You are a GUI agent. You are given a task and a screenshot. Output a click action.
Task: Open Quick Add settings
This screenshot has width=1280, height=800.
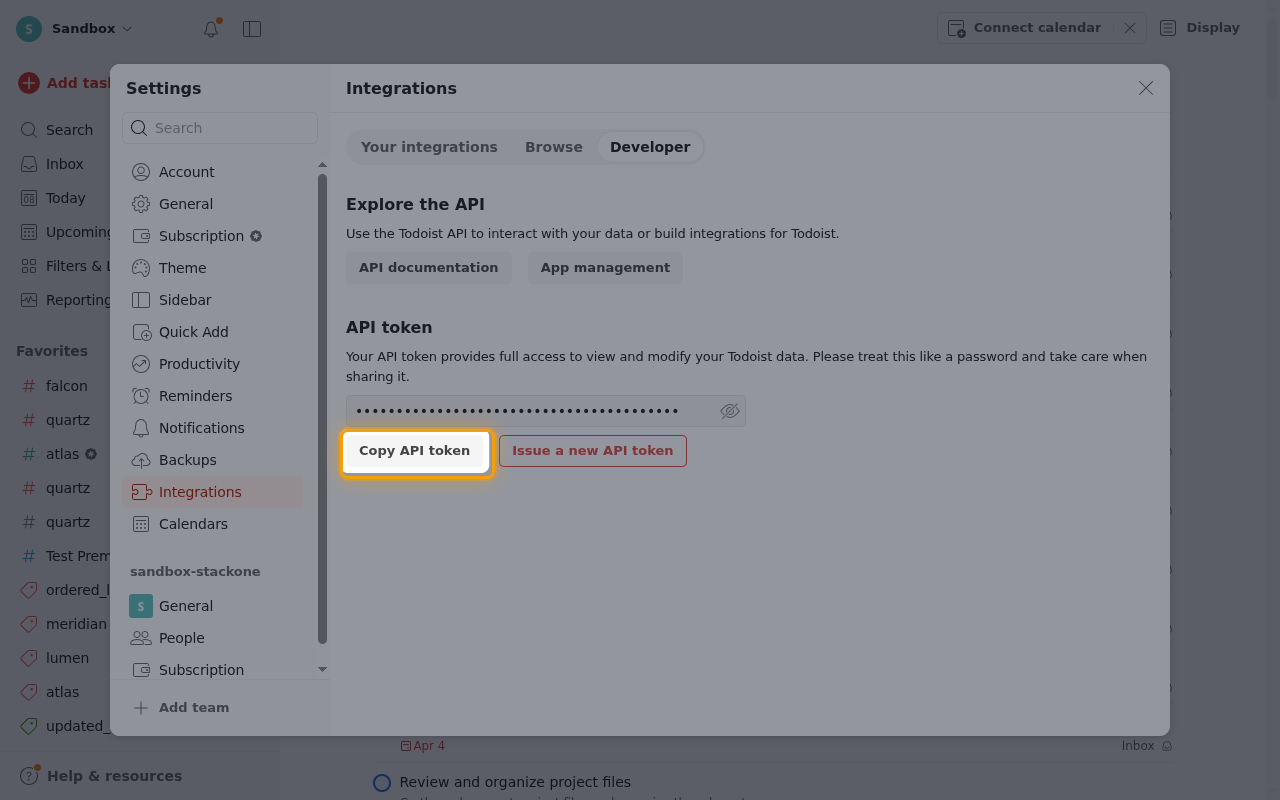[213, 332]
